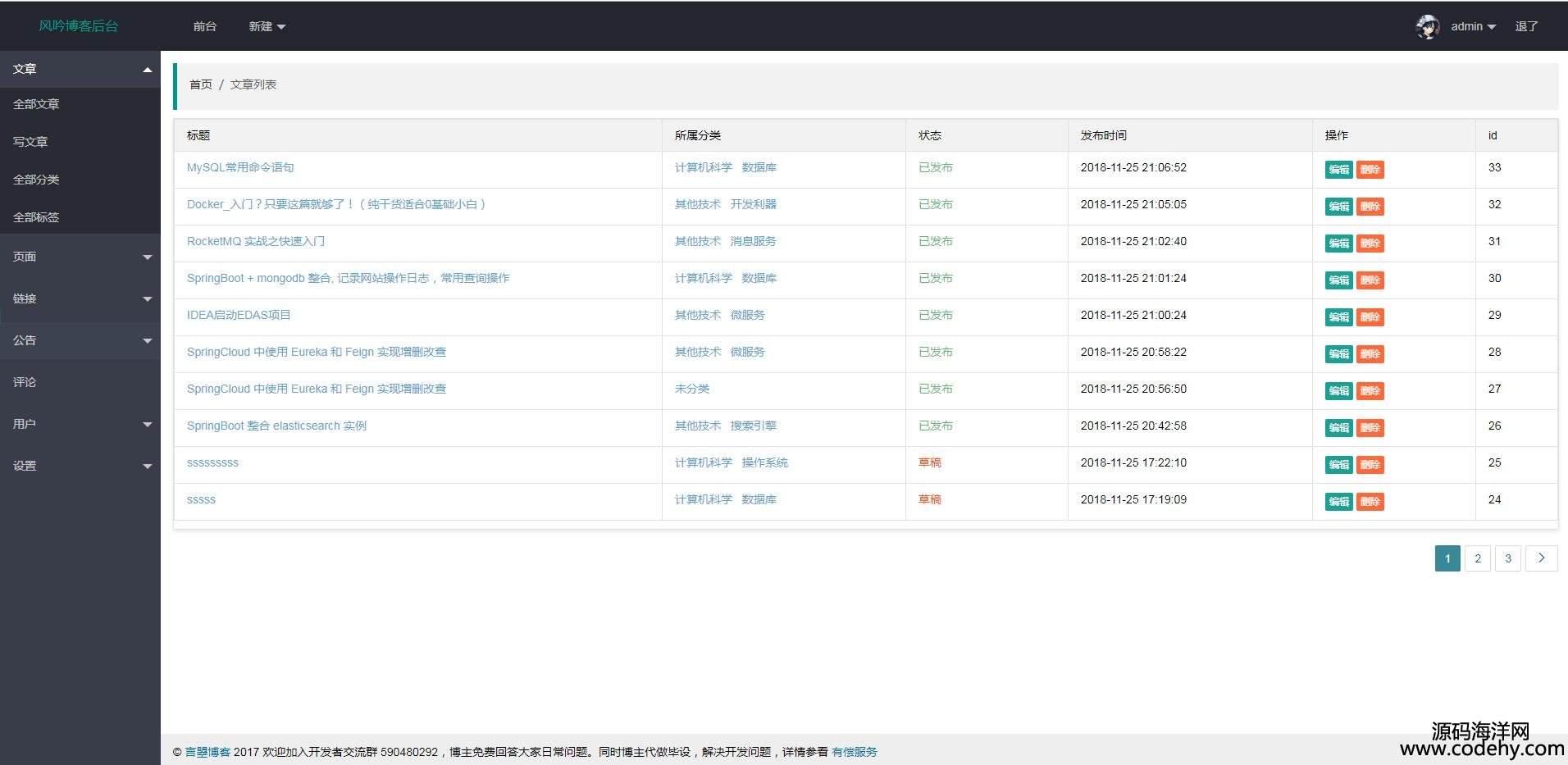Open the Docker_入门 article title link

tap(336, 204)
